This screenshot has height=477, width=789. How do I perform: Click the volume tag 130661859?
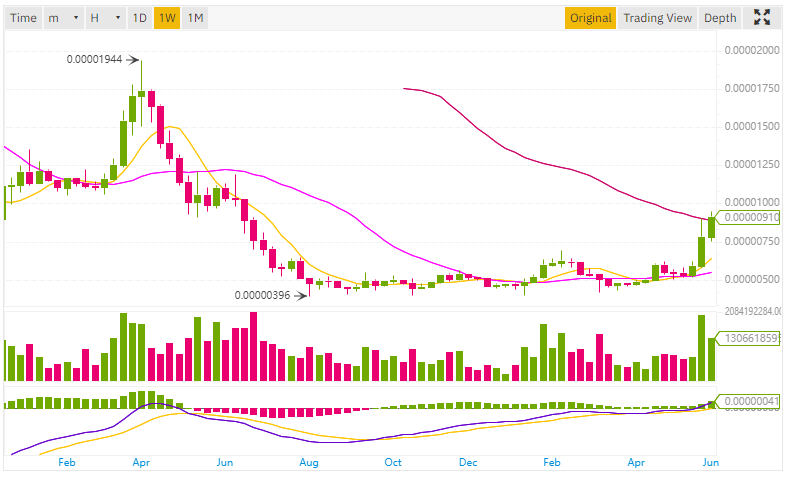point(748,338)
